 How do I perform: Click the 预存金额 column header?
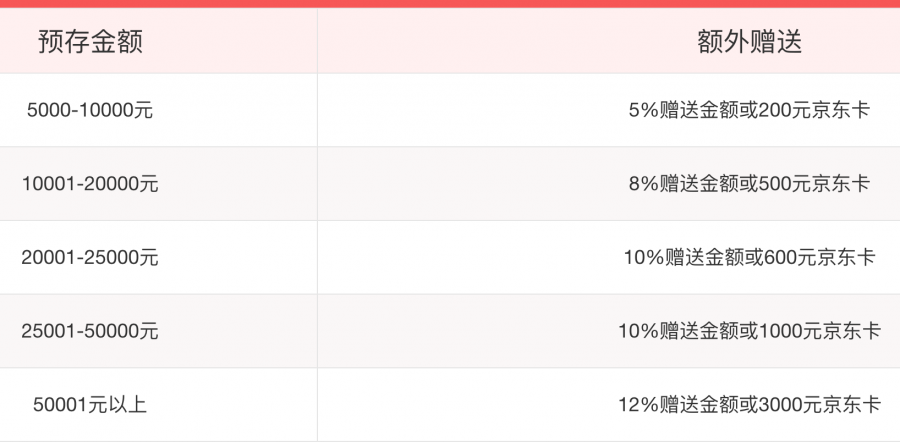click(x=90, y=41)
